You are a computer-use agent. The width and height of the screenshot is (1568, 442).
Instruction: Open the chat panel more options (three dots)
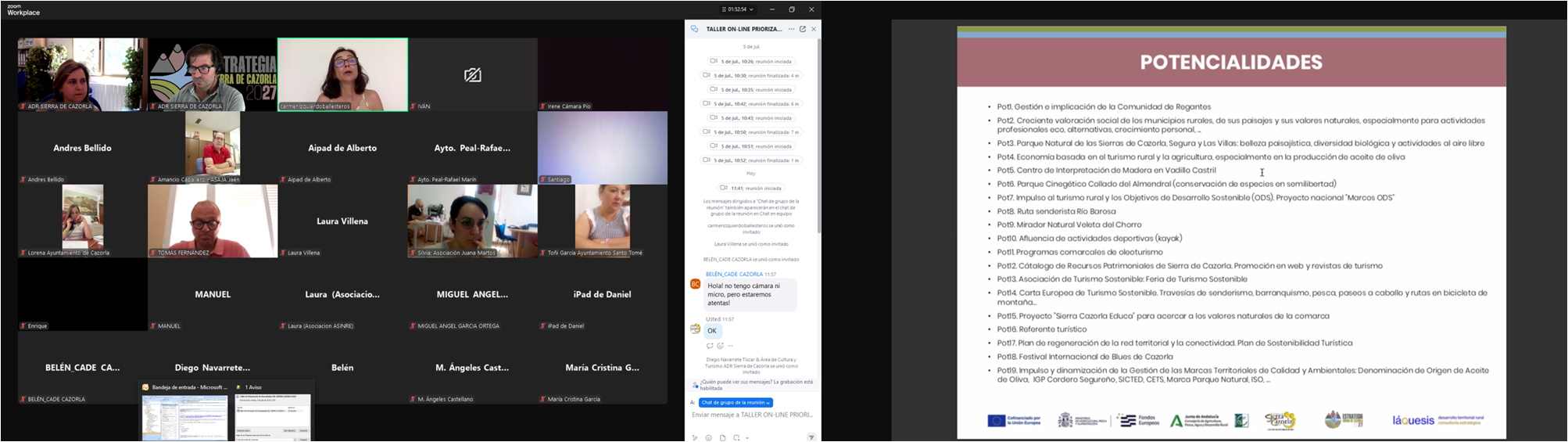[791, 29]
